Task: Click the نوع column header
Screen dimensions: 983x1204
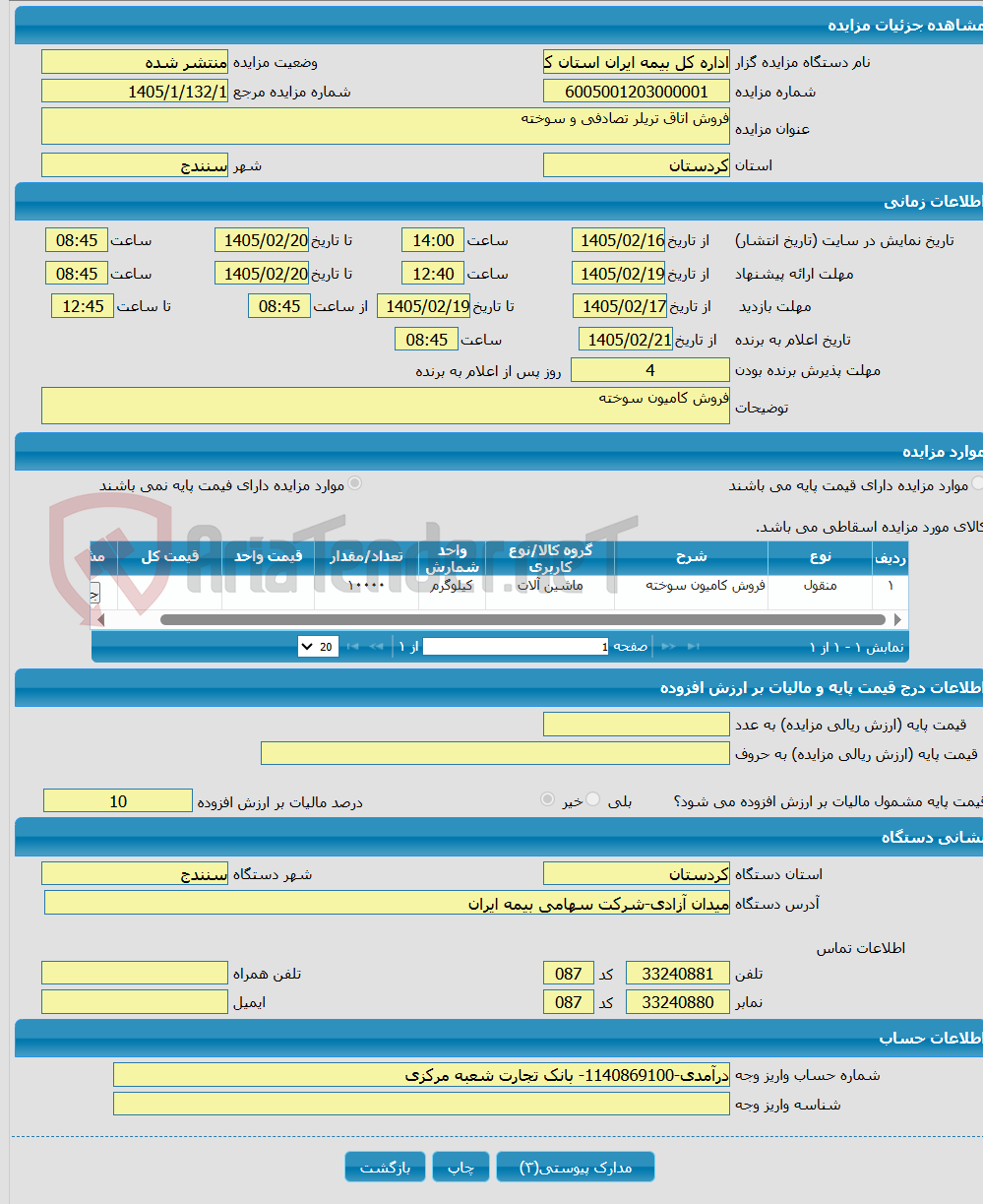Action: 821,557
